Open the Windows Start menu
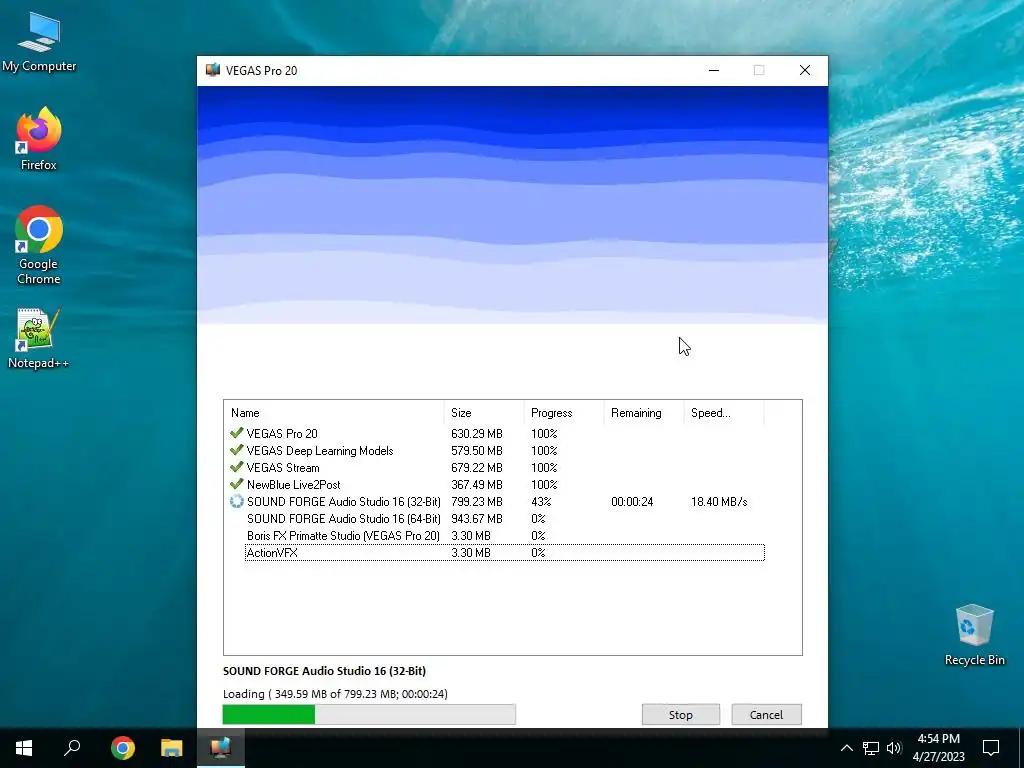The width and height of the screenshot is (1024, 768). [24, 748]
